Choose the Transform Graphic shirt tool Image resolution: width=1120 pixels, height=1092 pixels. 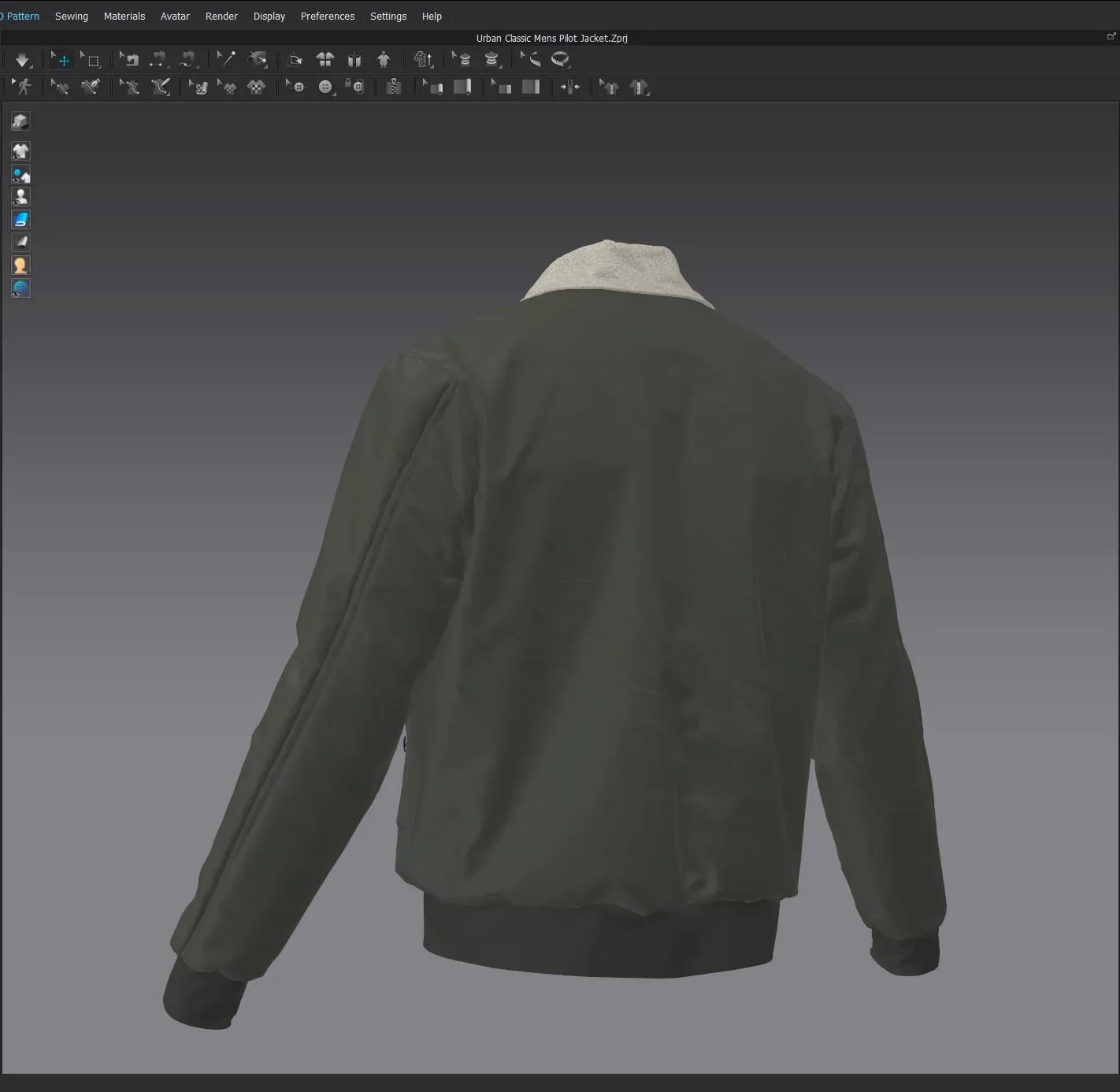(x=228, y=87)
